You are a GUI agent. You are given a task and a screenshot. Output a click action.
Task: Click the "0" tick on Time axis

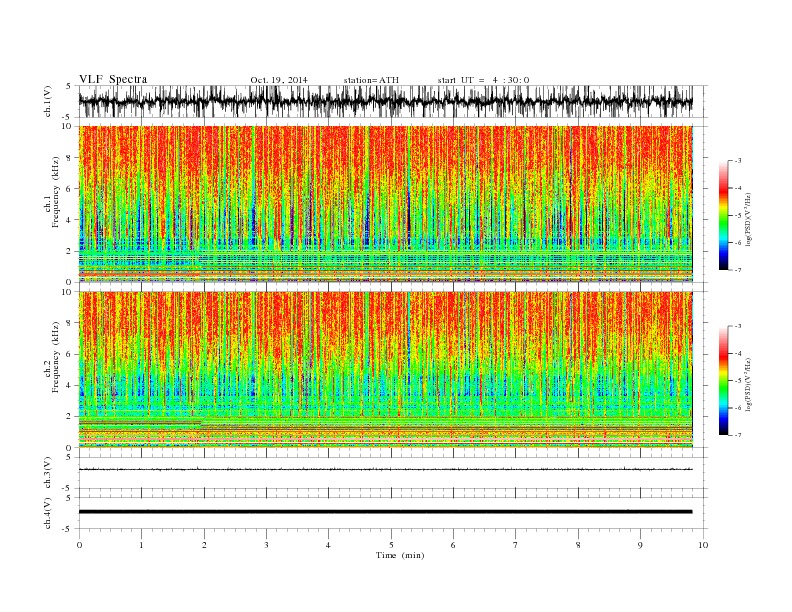[x=79, y=545]
